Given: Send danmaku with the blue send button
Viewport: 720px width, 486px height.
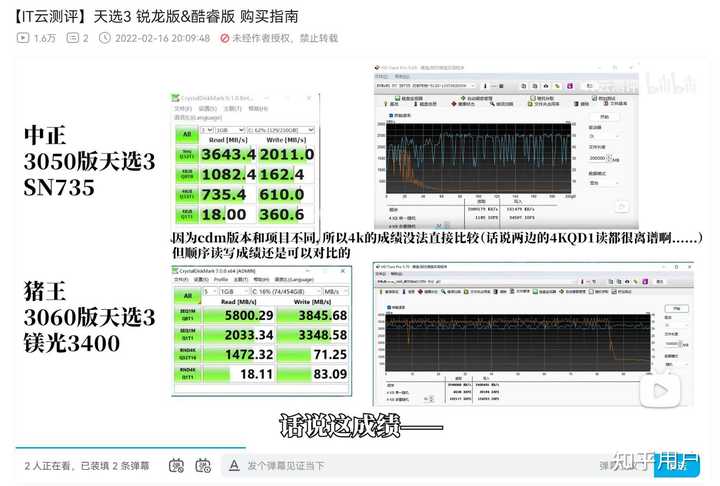Looking at the screenshot, I should tap(676, 465).
